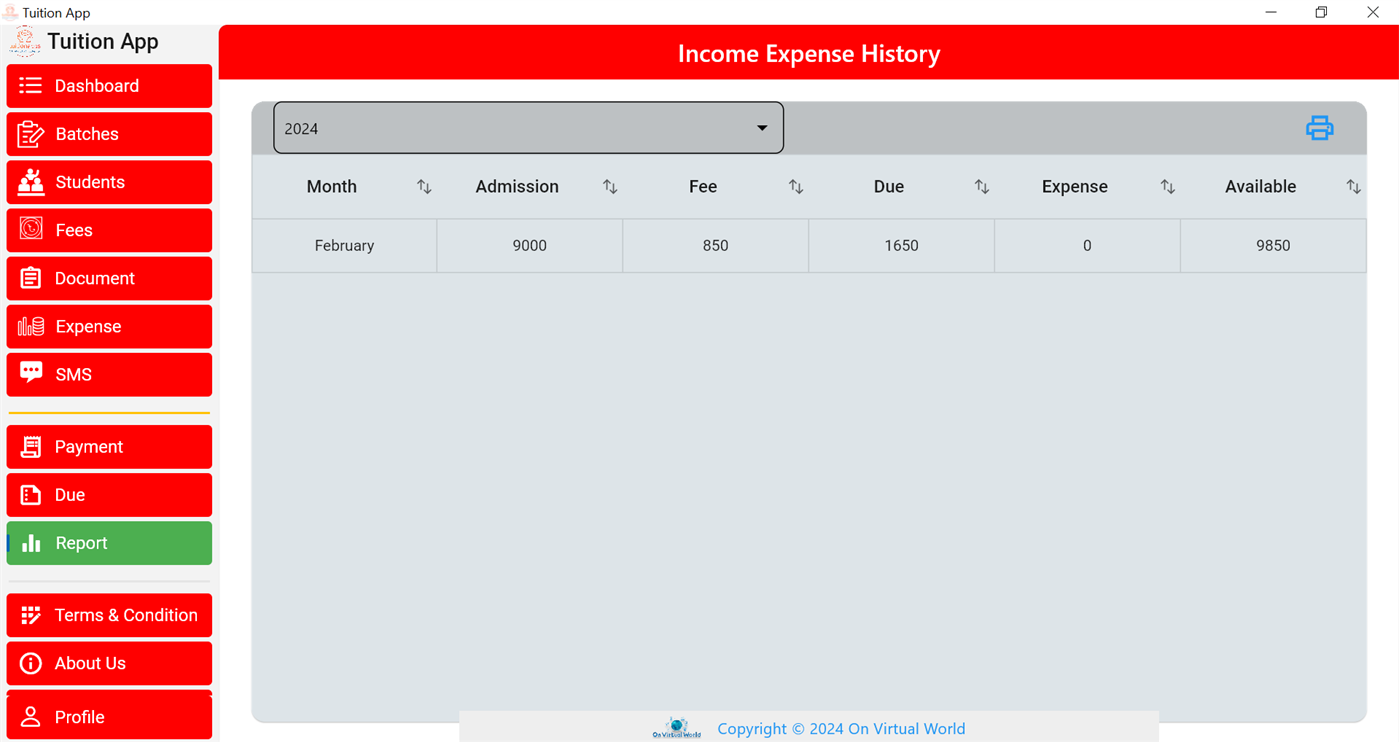1399x742 pixels.
Task: Click the SMS messaging icon
Action: [31, 374]
